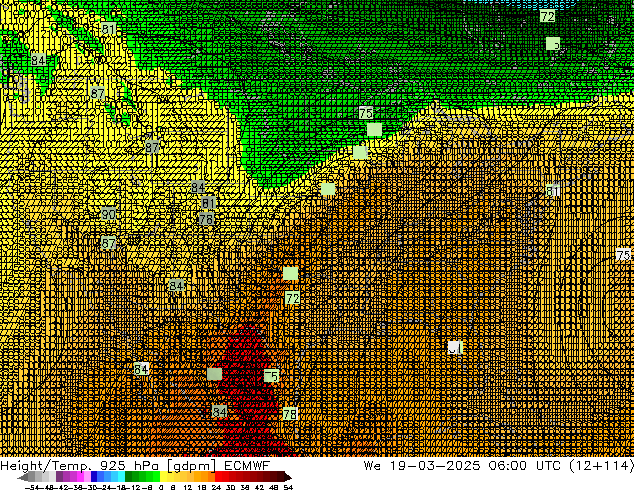Click the '(12+114)' forecast offset text
The image size is (634, 490).
point(601,466)
